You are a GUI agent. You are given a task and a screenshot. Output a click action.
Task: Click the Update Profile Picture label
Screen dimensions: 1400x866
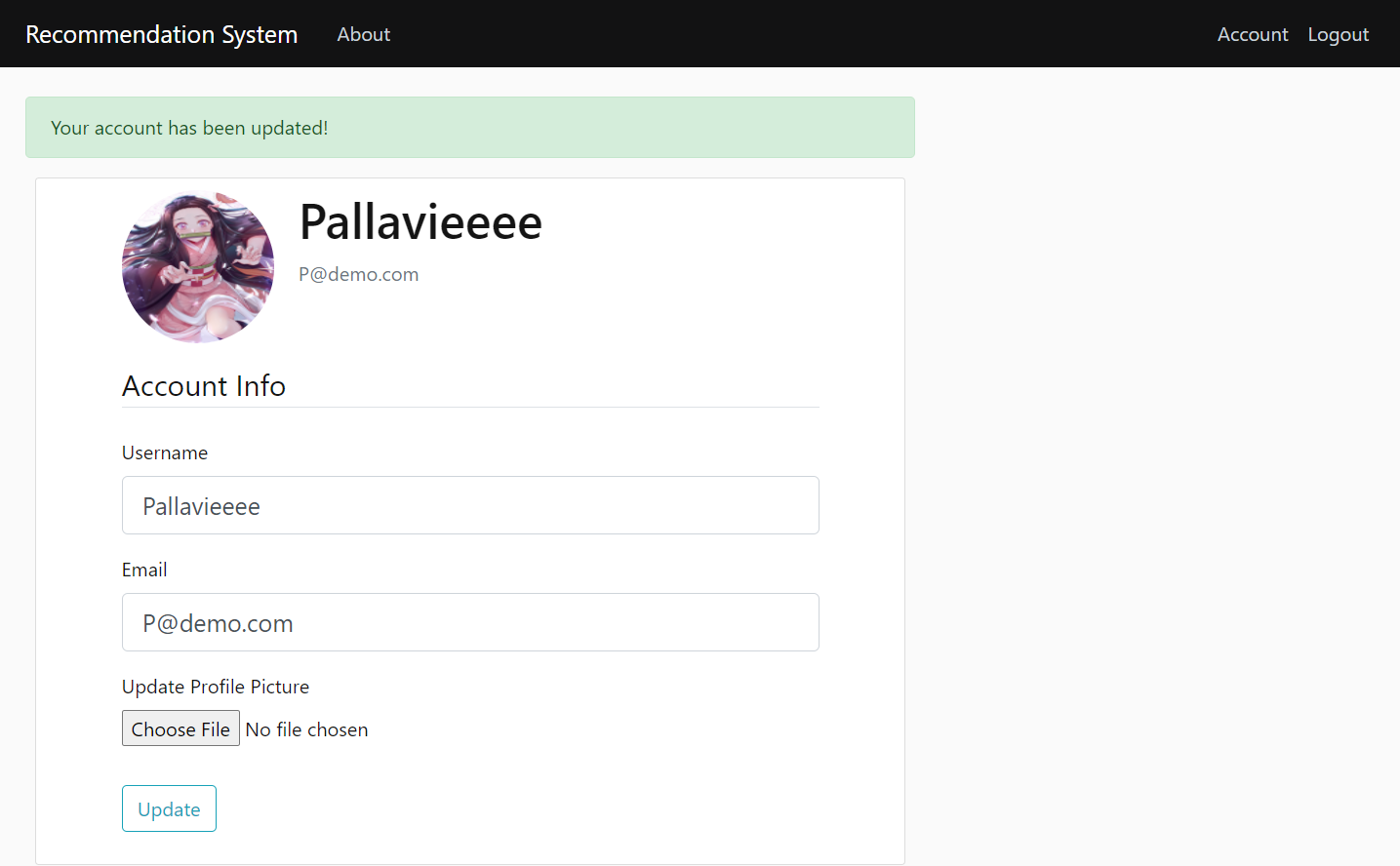tap(216, 687)
